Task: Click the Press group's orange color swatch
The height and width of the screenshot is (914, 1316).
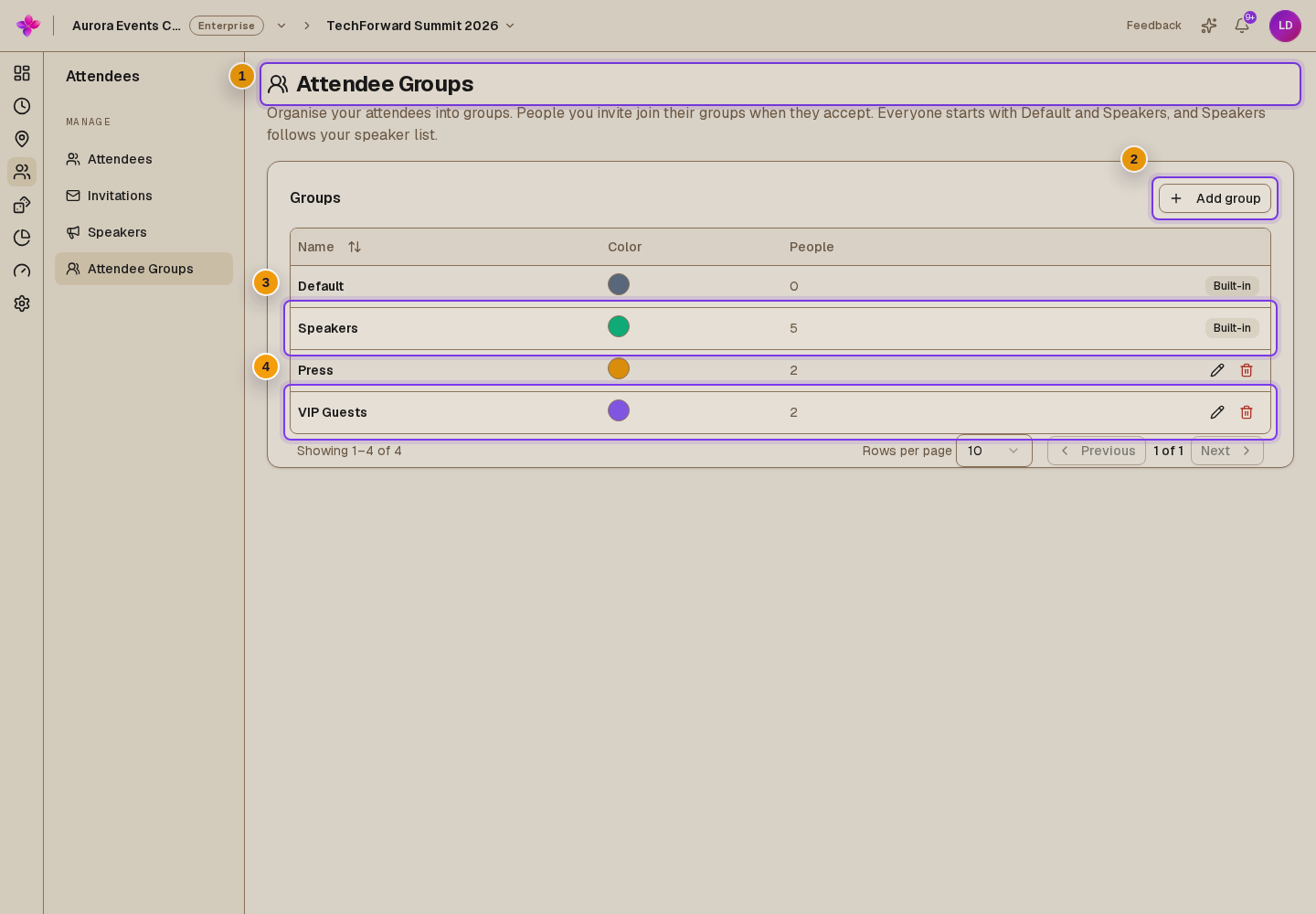Action: coord(619,368)
